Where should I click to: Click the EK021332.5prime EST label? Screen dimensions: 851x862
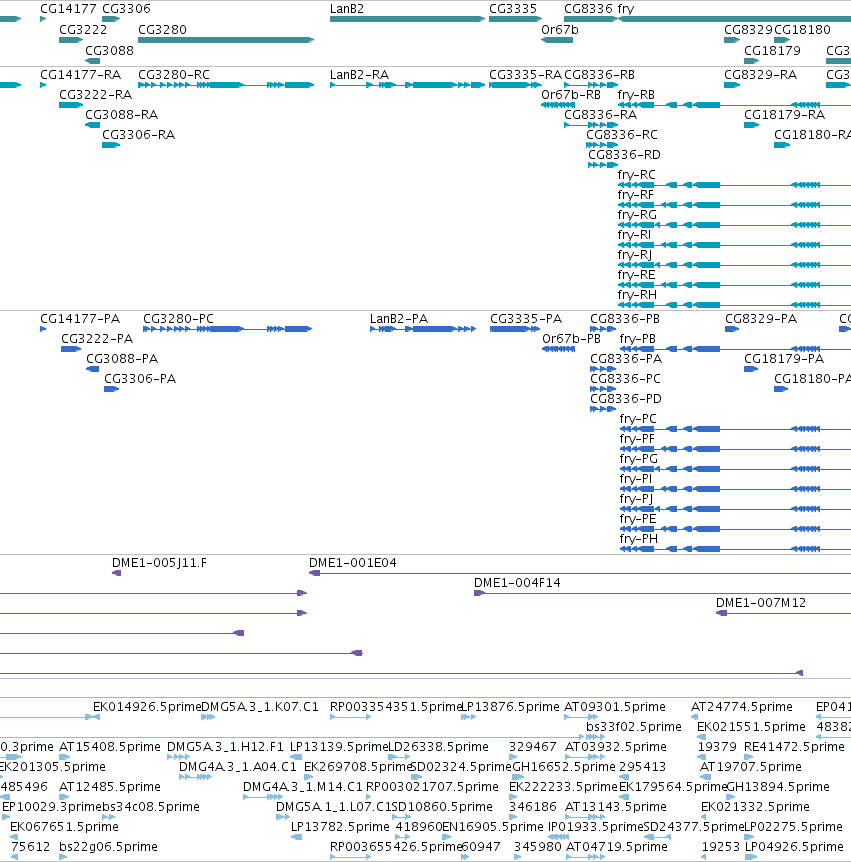755,807
